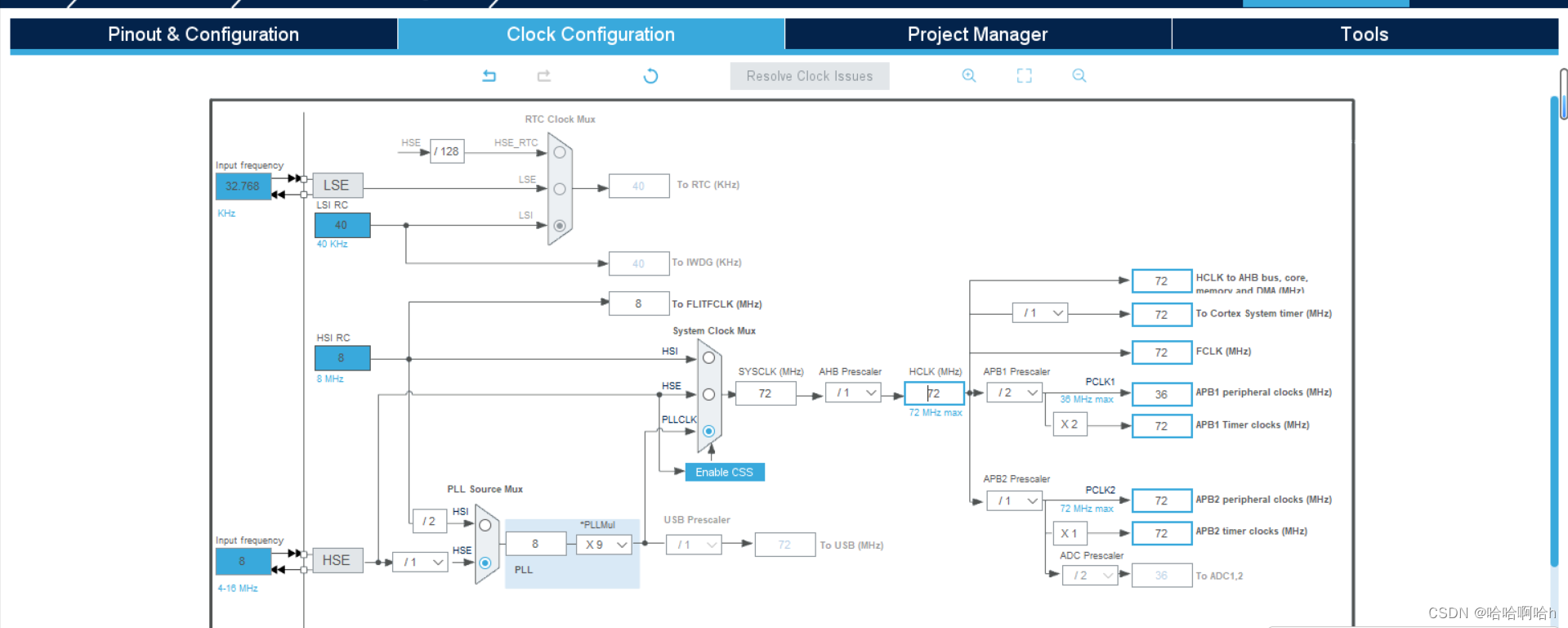
Task: Open the APB1 Prescaler /2 dropdown
Action: coord(1015,393)
